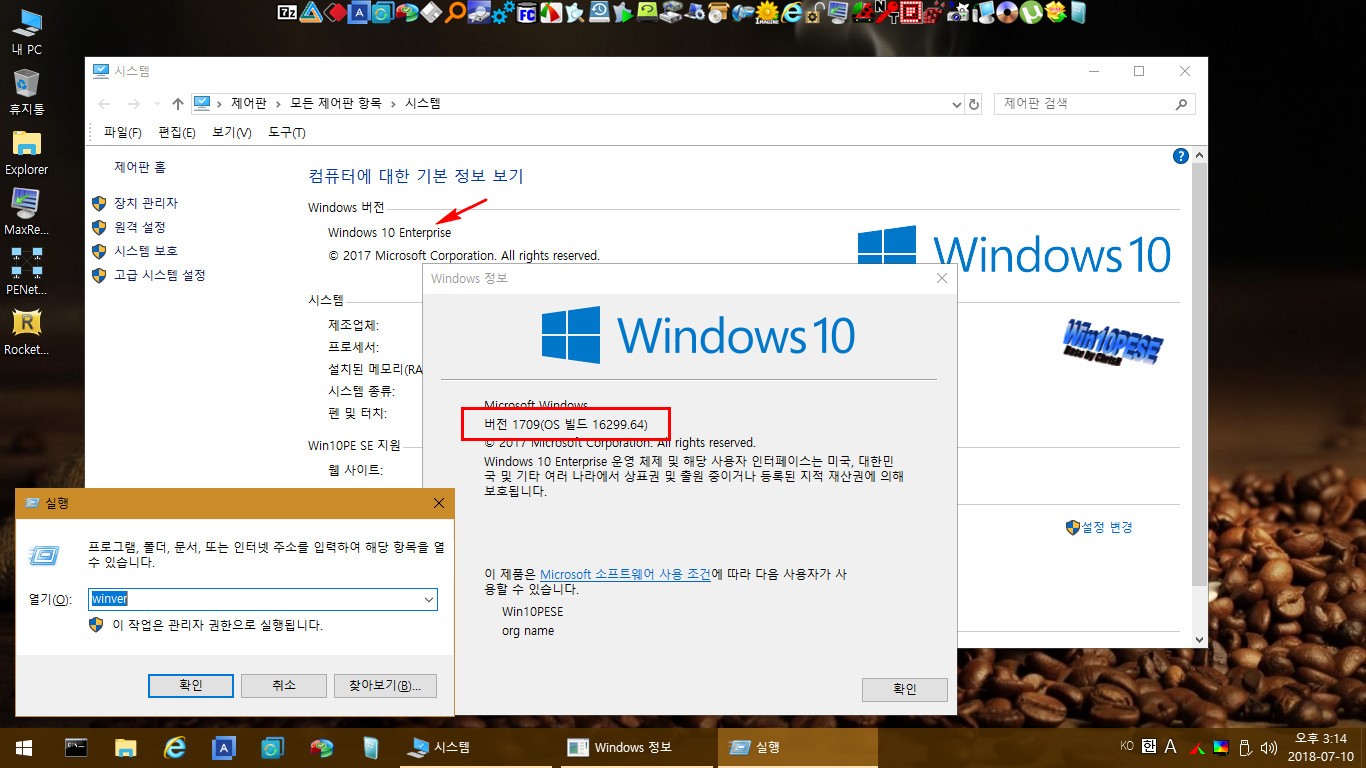Click the help icon in the System window
This screenshot has height=768, width=1366.
[x=1181, y=156]
